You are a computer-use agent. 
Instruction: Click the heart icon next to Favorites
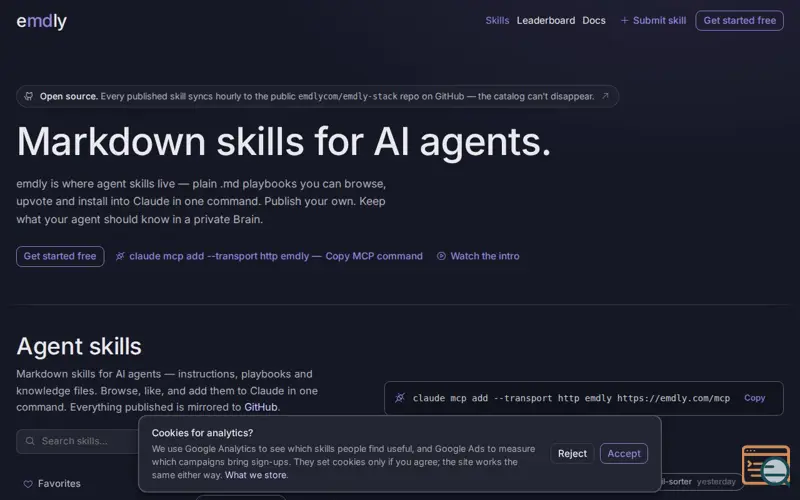pos(28,484)
